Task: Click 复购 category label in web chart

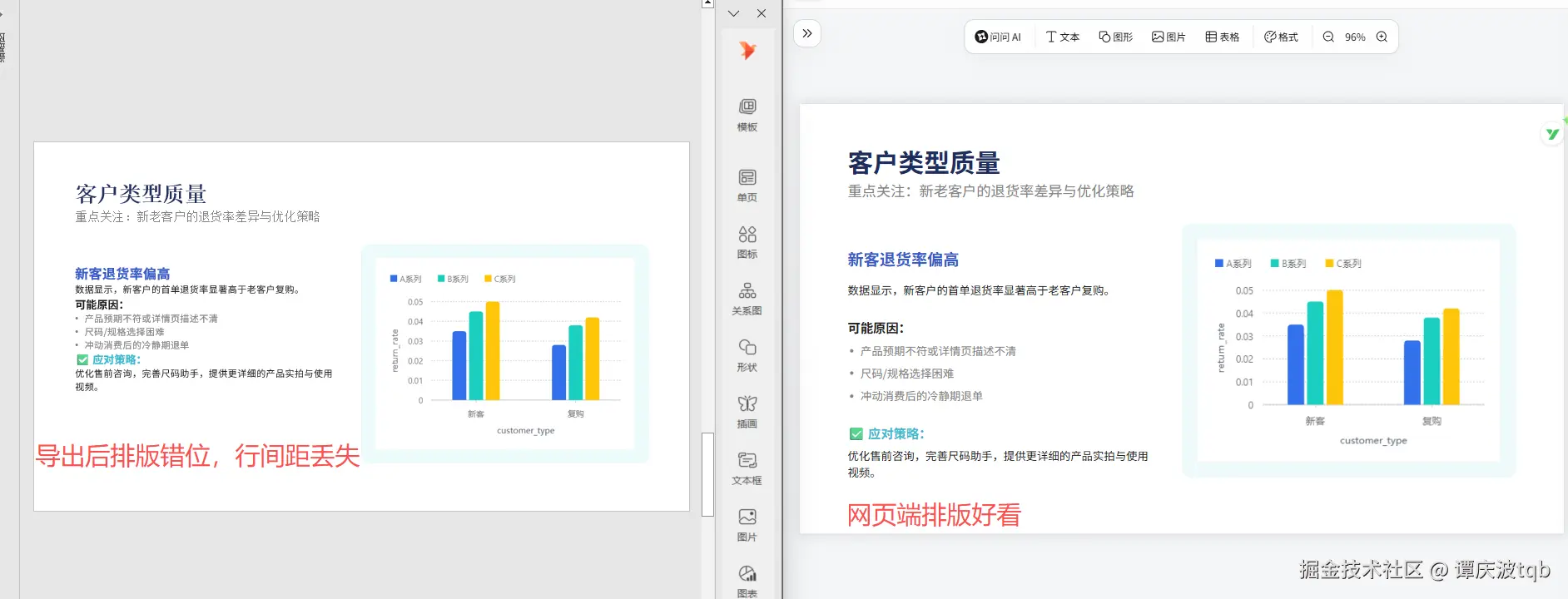Action: click(1432, 421)
